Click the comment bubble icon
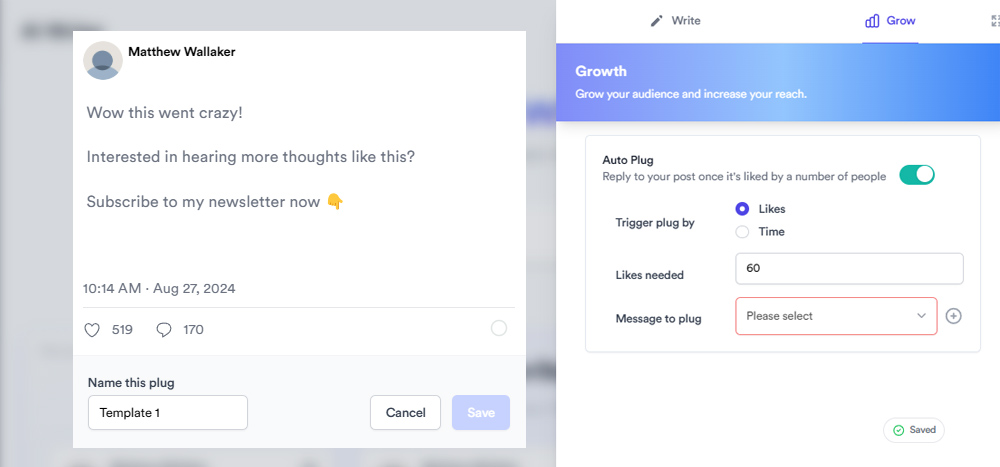1000x467 pixels. pyautogui.click(x=164, y=330)
